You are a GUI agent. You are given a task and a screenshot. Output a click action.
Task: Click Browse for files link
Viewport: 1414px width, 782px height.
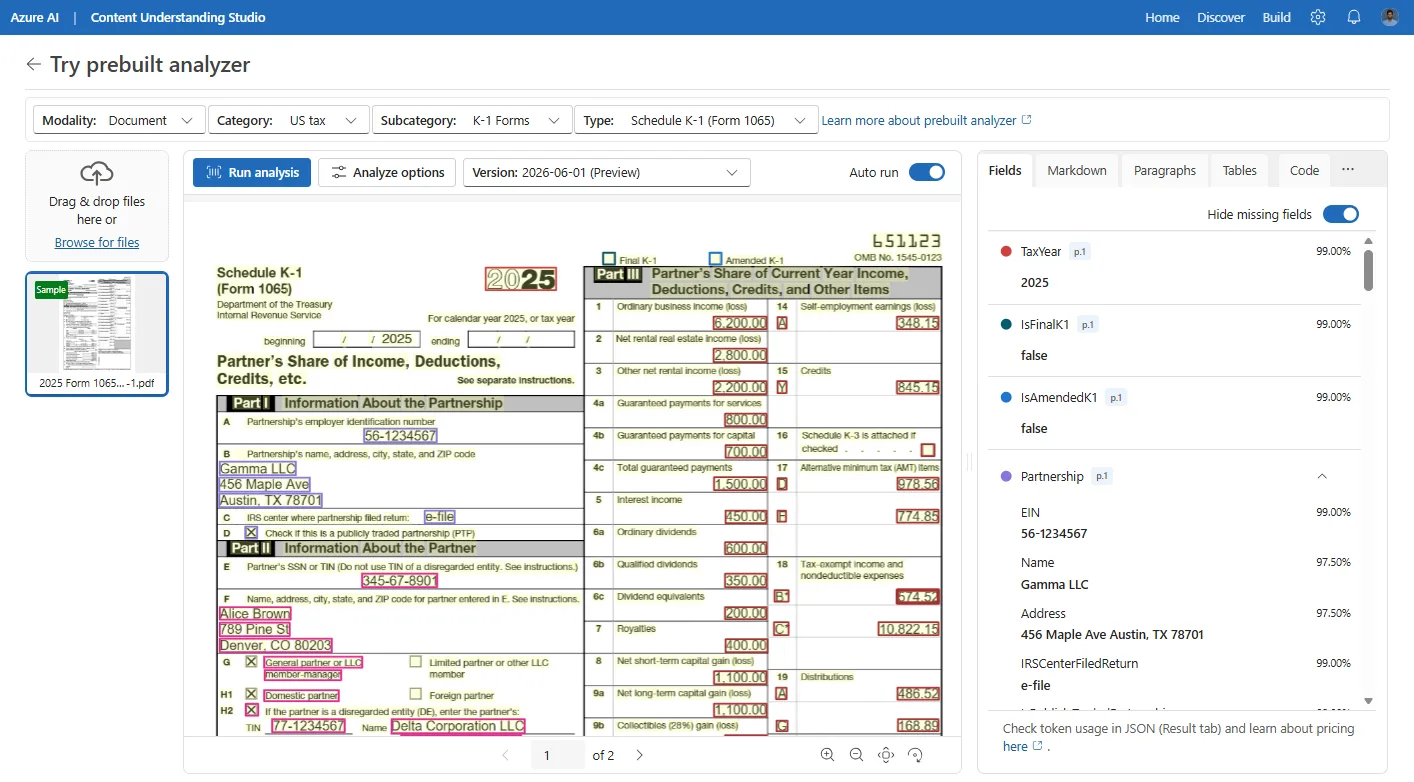tap(97, 242)
